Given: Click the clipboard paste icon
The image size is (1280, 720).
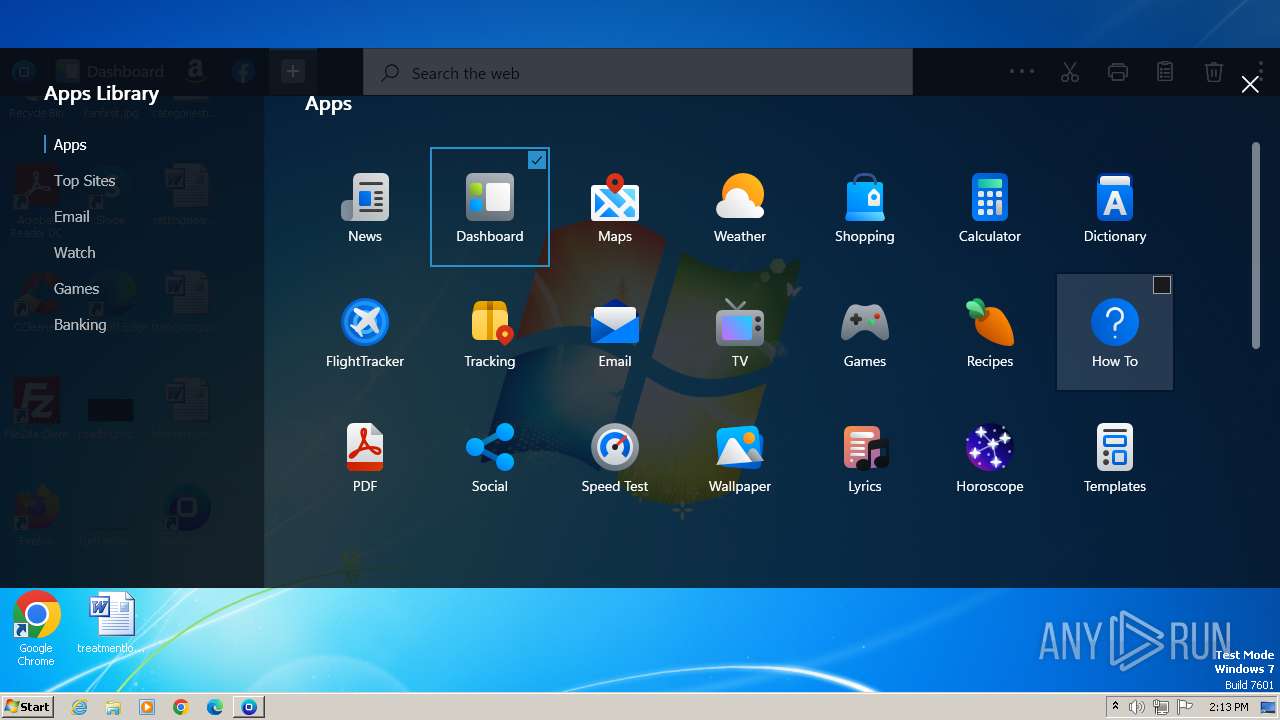Looking at the screenshot, I should [1165, 72].
